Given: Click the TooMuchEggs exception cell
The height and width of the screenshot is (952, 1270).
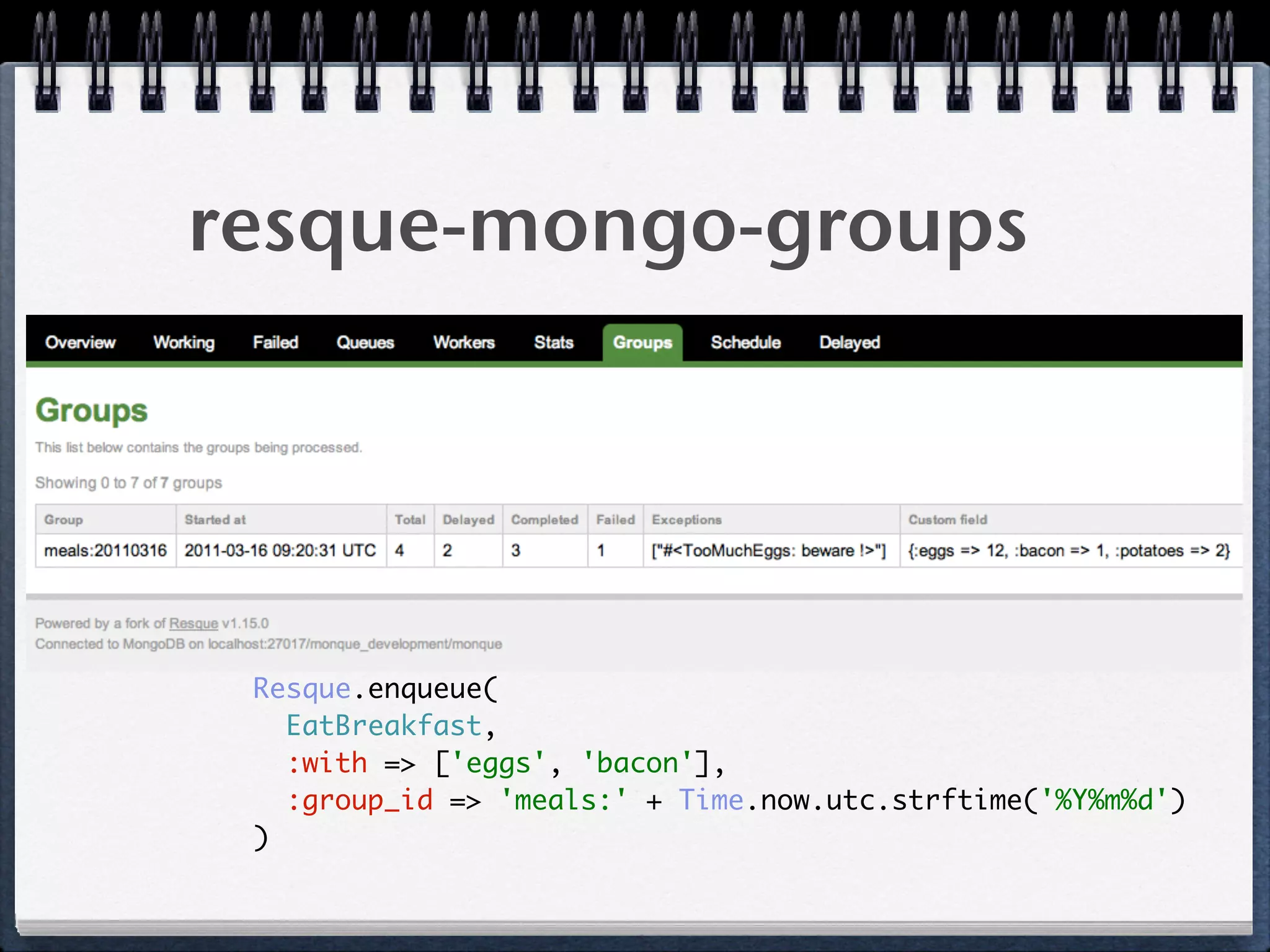Looking at the screenshot, I should 771,550.
